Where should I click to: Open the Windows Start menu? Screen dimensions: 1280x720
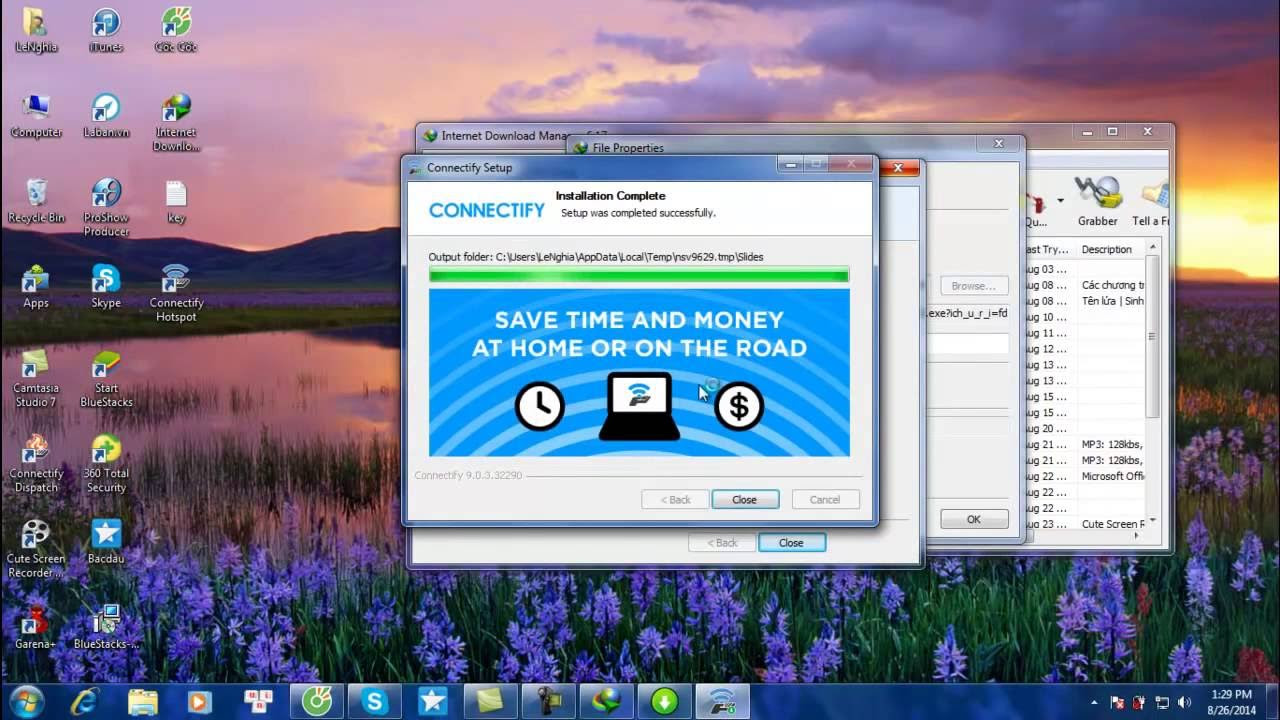click(27, 701)
